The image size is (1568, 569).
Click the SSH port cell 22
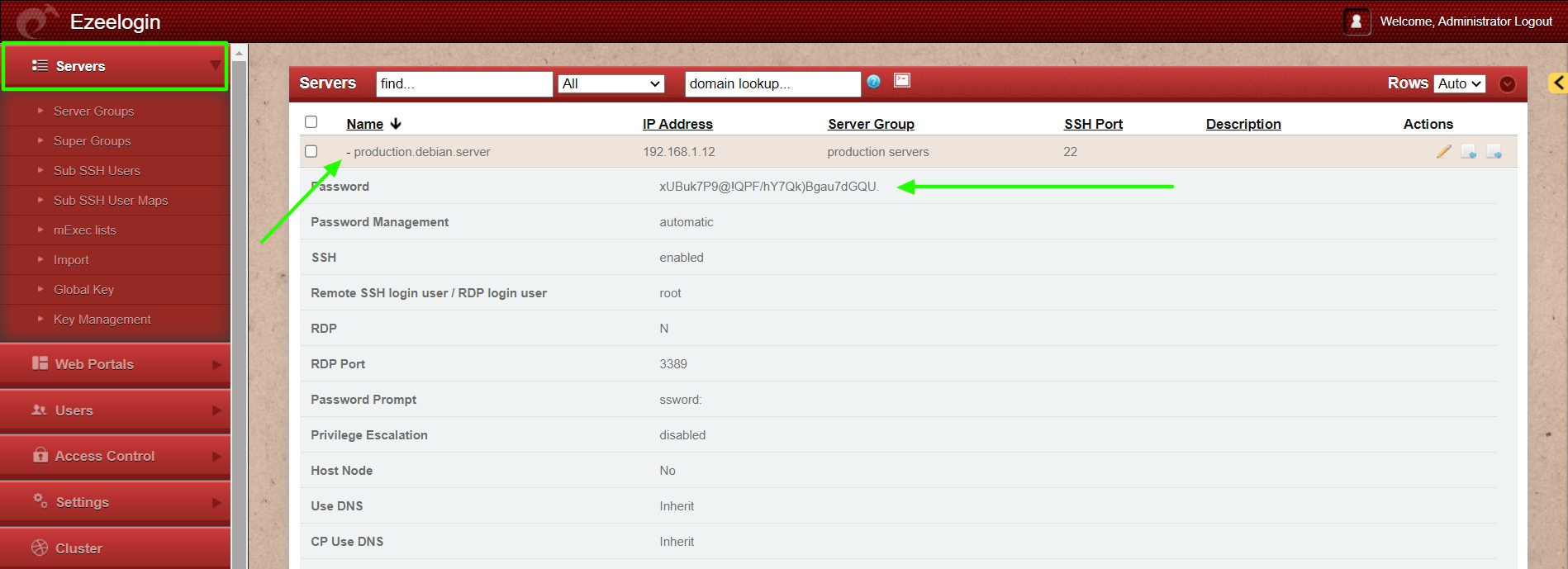pyautogui.click(x=1070, y=152)
